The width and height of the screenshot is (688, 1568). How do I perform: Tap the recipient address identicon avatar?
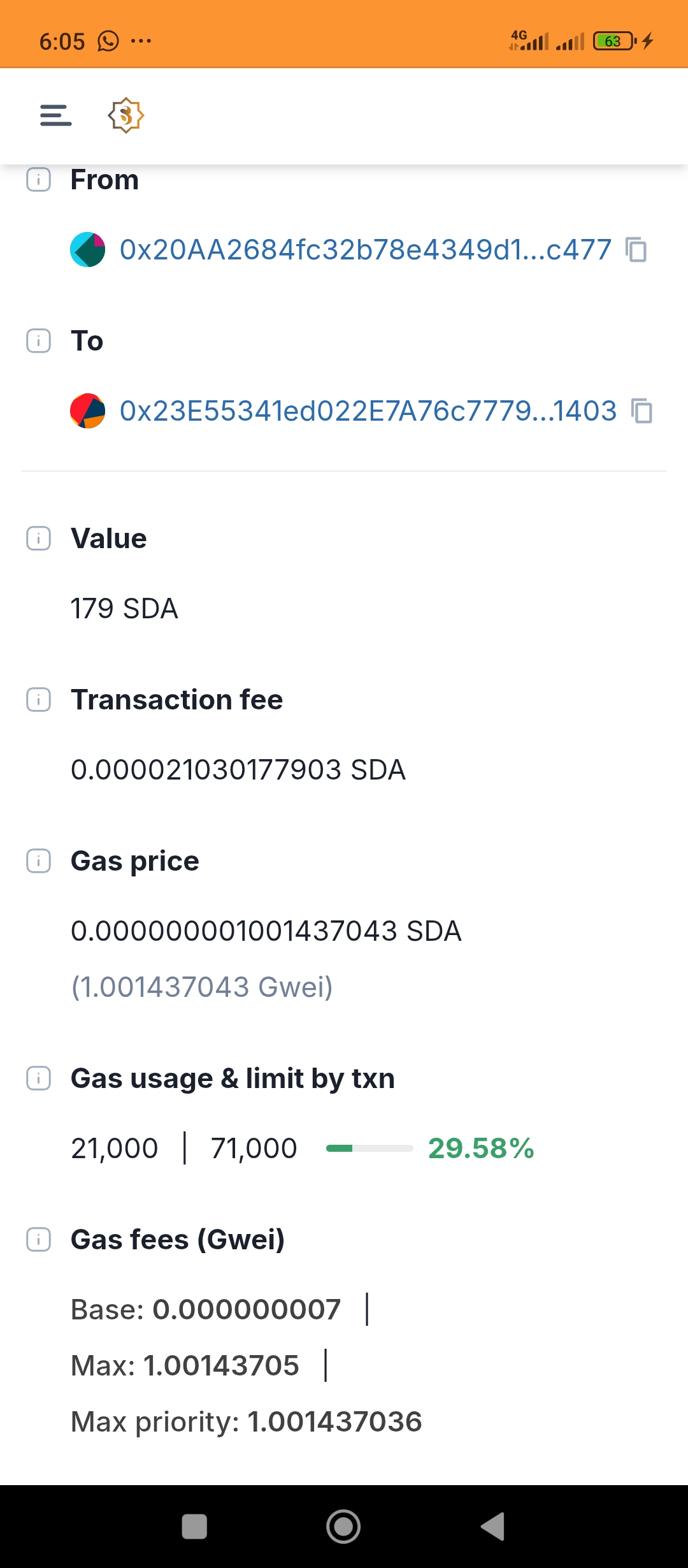pyautogui.click(x=87, y=410)
